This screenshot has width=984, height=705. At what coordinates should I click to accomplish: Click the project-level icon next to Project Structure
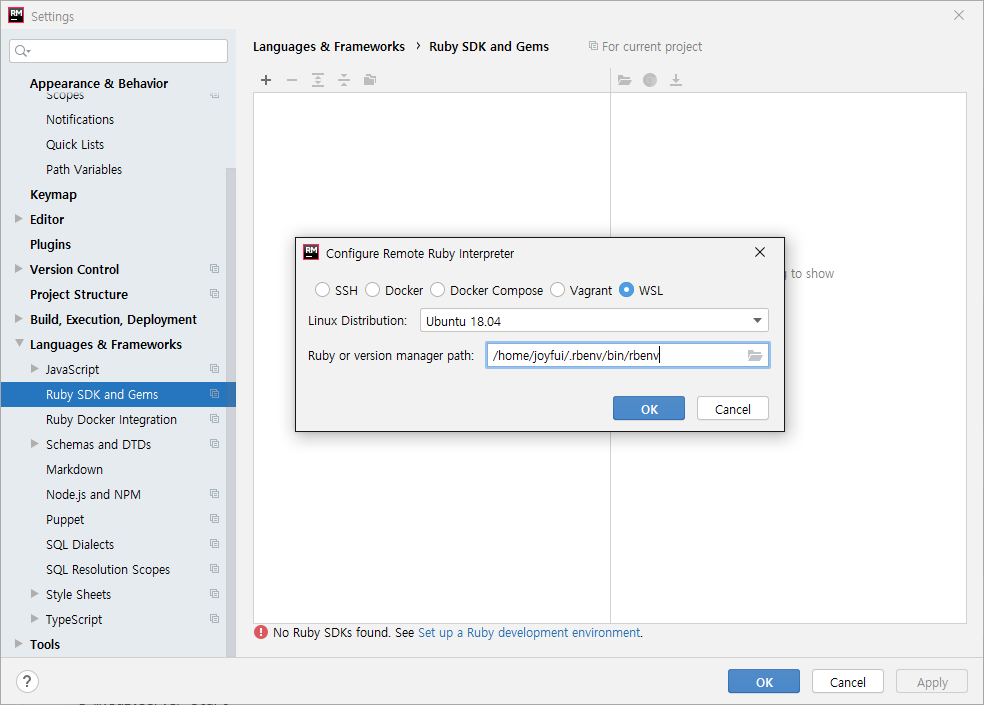[215, 294]
